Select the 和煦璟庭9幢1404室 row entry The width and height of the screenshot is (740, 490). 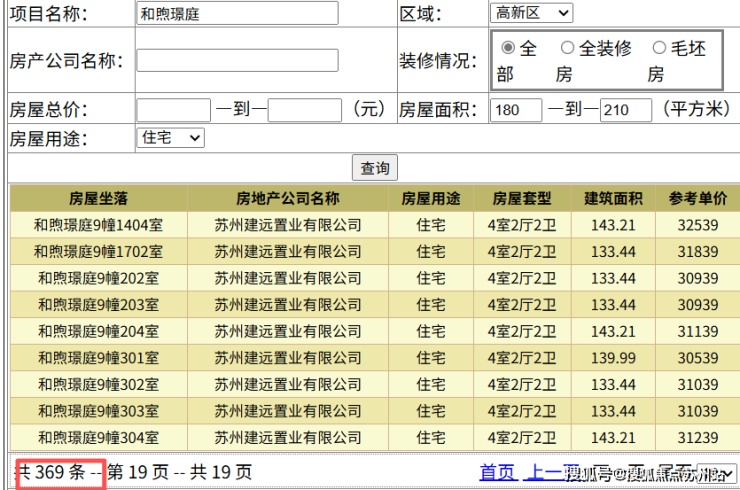[98, 225]
